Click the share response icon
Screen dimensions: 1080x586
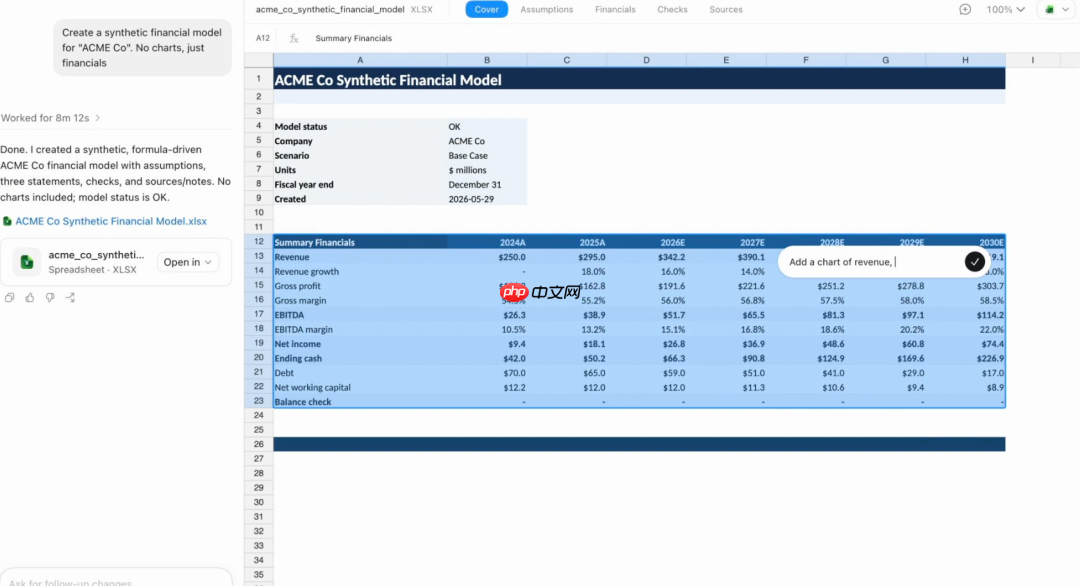70,297
